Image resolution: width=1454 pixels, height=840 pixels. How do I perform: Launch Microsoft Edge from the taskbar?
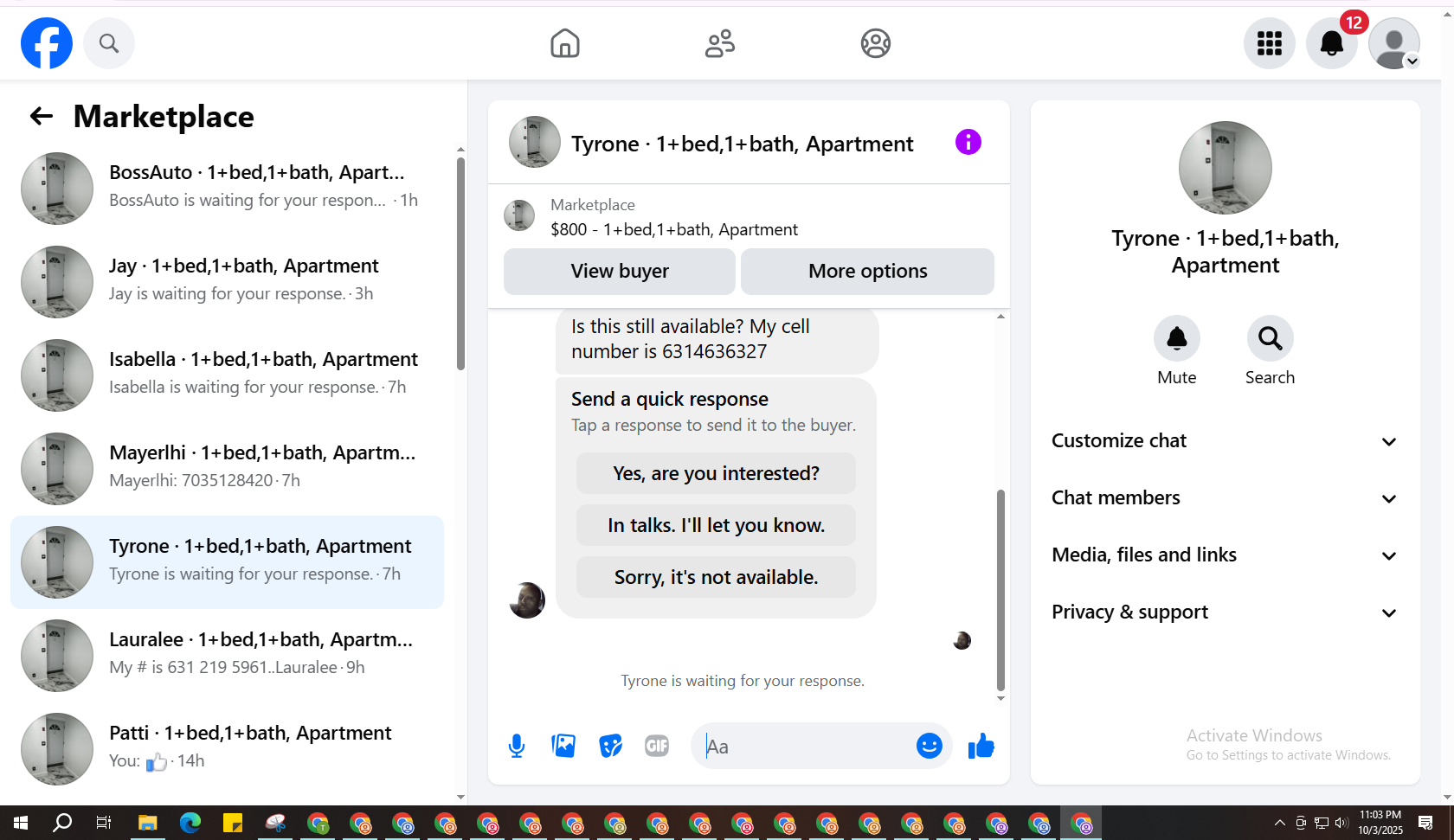click(x=190, y=823)
